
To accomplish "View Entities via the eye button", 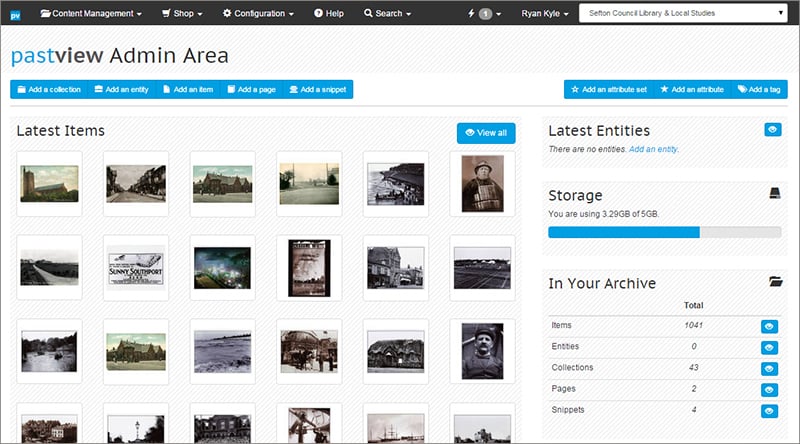I will (x=769, y=348).
